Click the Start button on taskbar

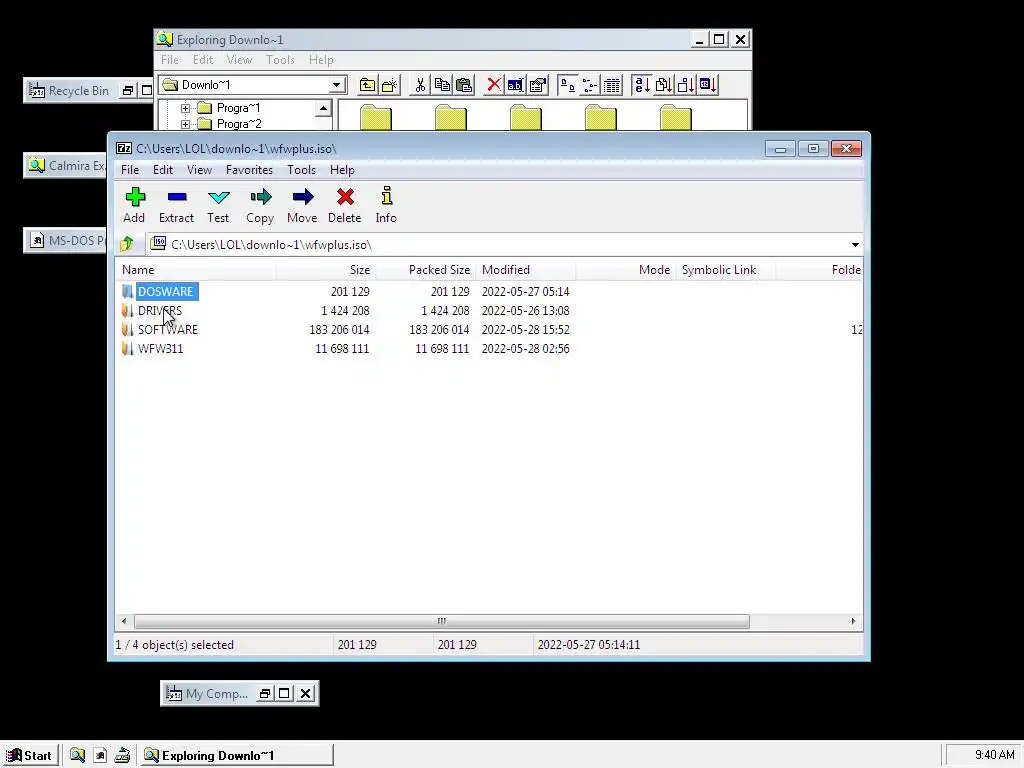[29, 756]
